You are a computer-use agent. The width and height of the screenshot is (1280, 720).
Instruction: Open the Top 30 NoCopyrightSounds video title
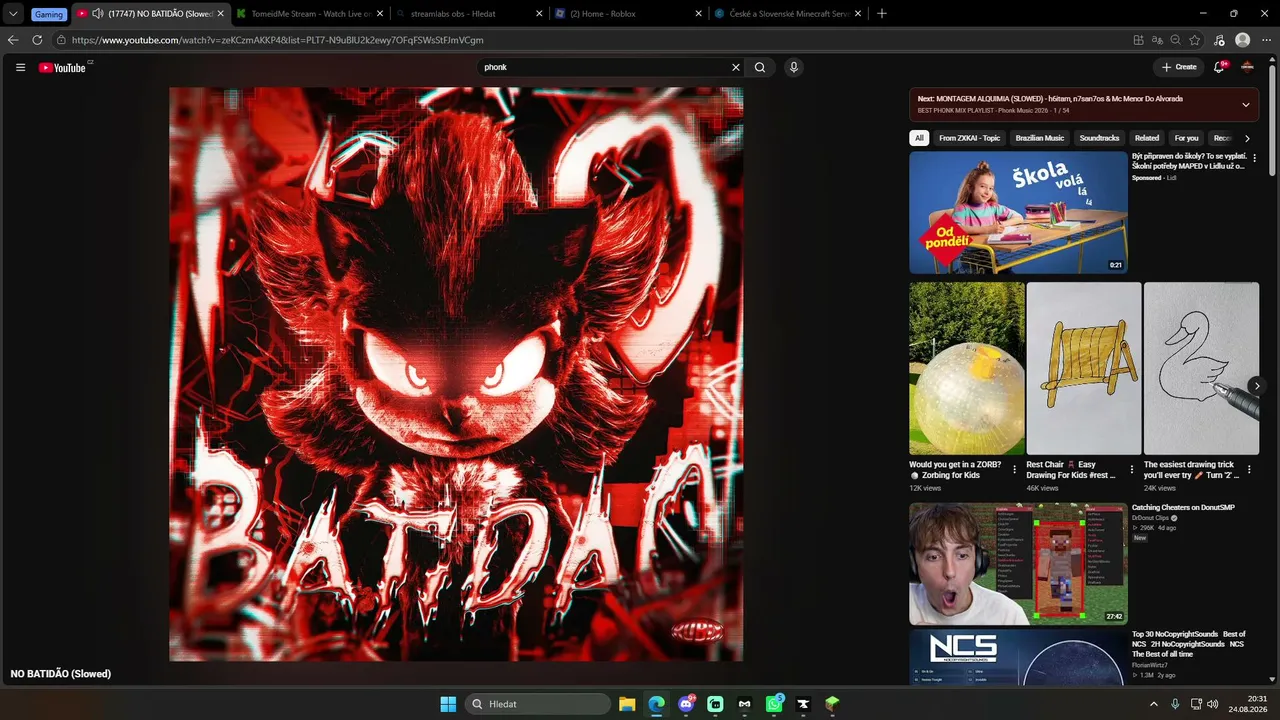tap(1190, 644)
